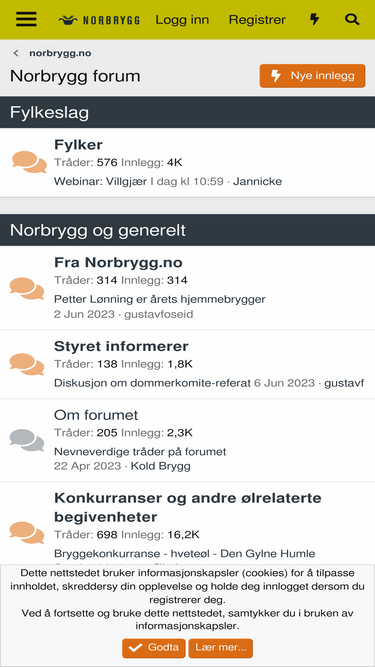Click the grey Om forumet chat bubble icon
The height and width of the screenshot is (667, 375).
(27, 440)
